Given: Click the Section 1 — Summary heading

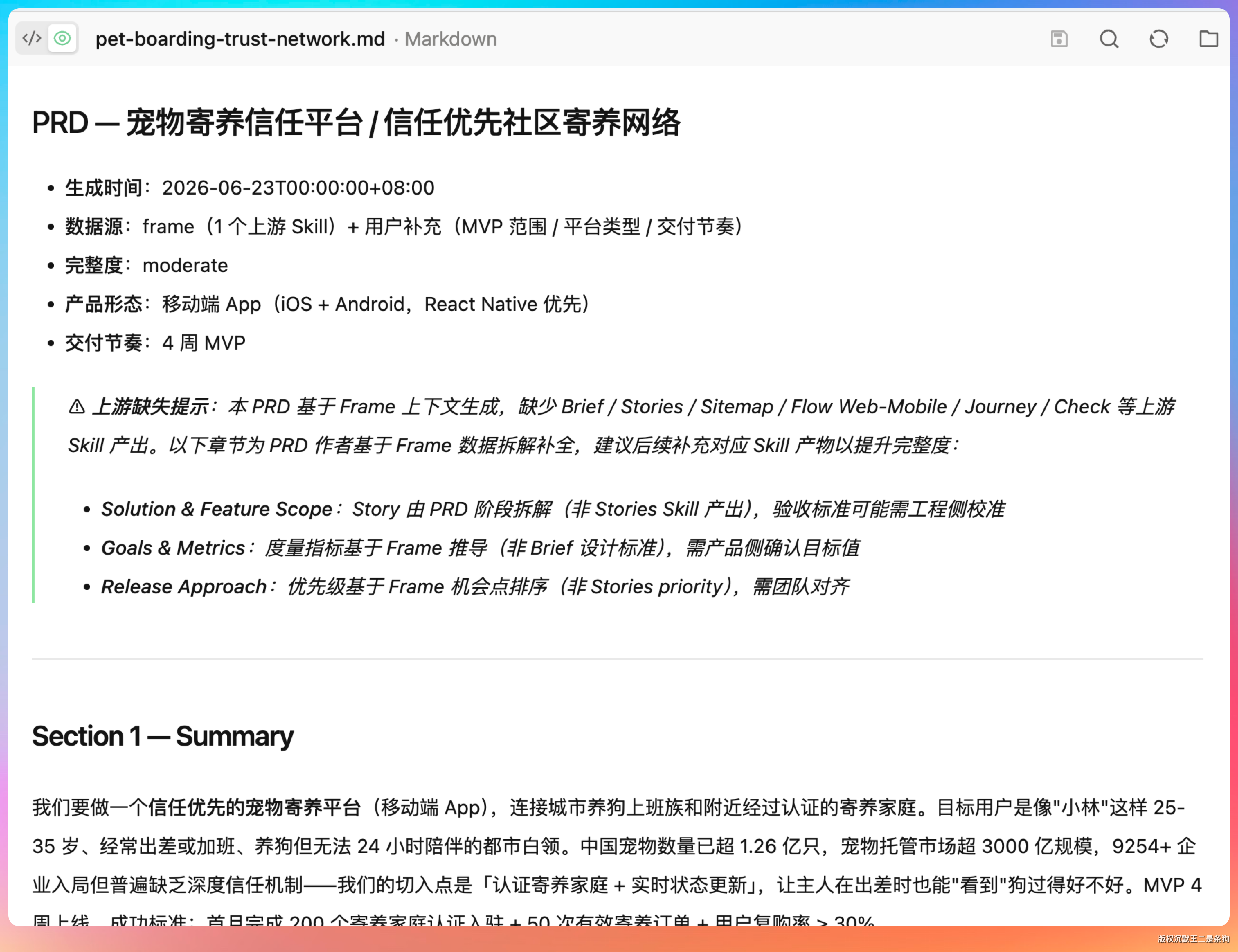Looking at the screenshot, I should pos(163,736).
